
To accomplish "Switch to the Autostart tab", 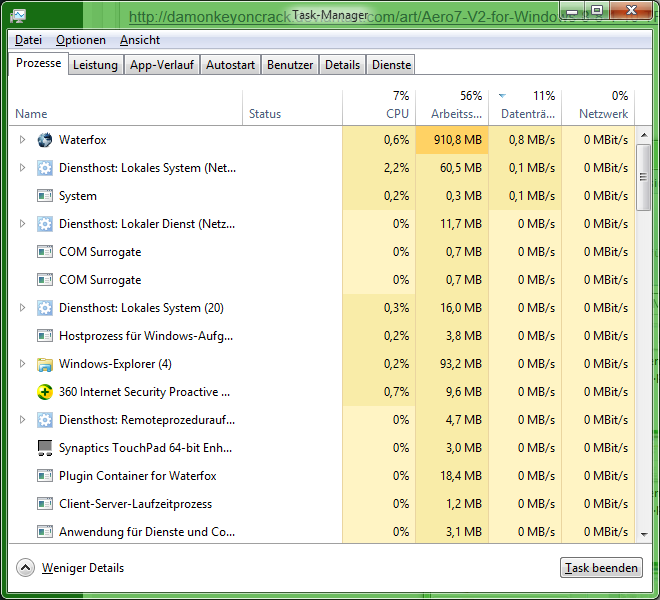I will click(x=230, y=65).
